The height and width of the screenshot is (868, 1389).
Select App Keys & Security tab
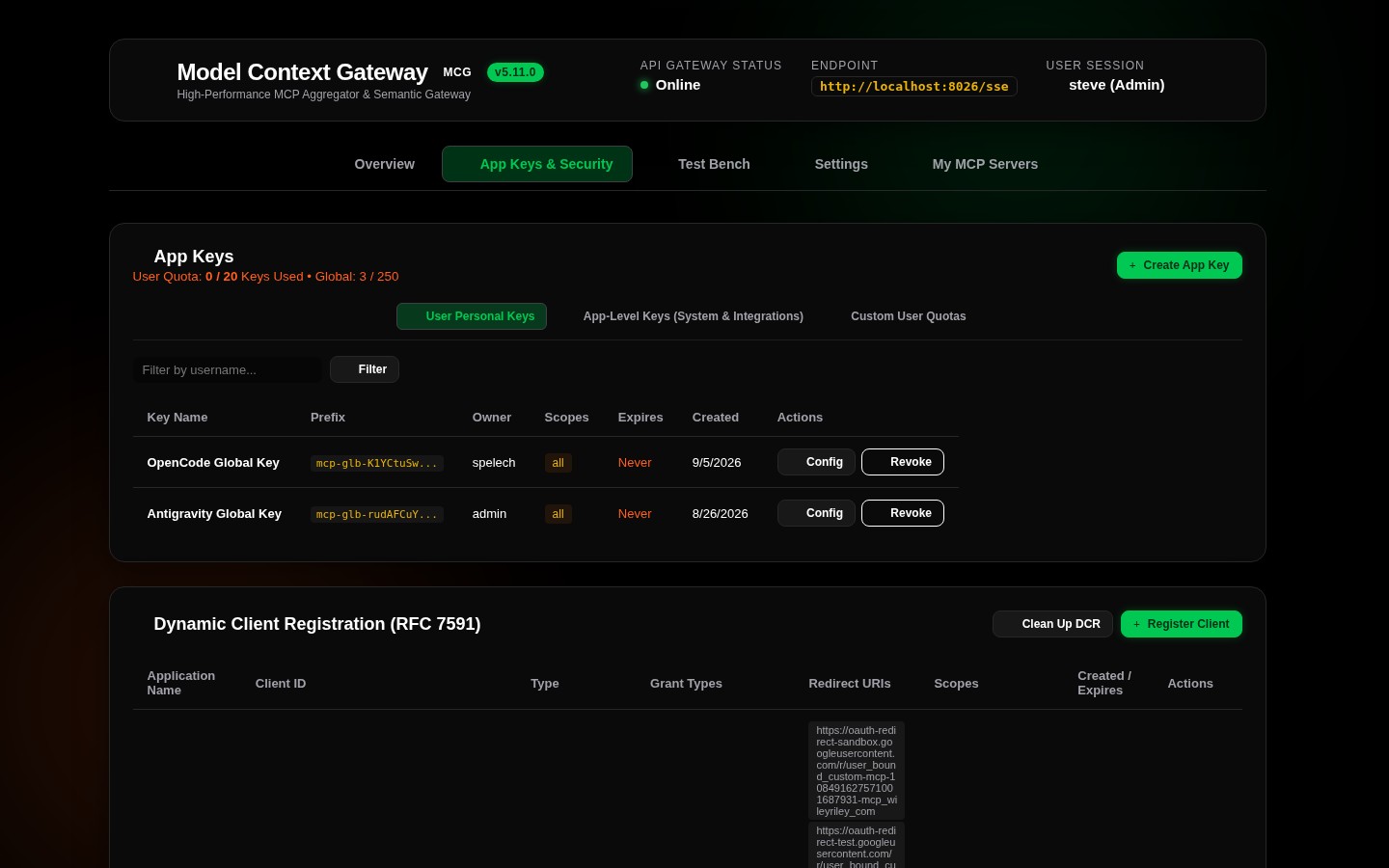(537, 164)
